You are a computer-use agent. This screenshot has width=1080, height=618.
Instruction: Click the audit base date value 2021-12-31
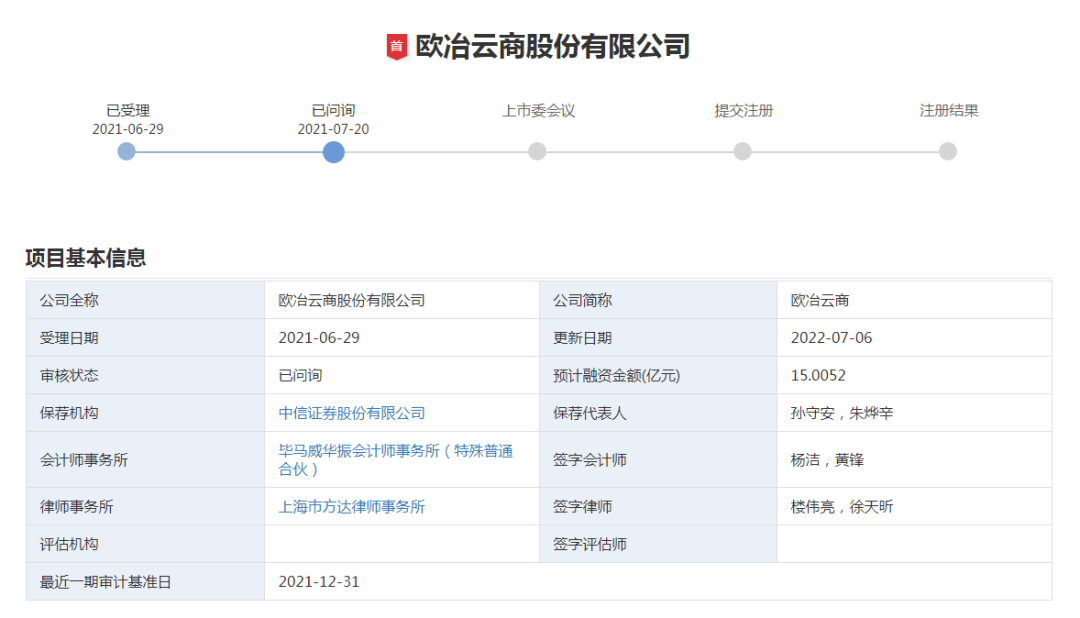(x=319, y=582)
